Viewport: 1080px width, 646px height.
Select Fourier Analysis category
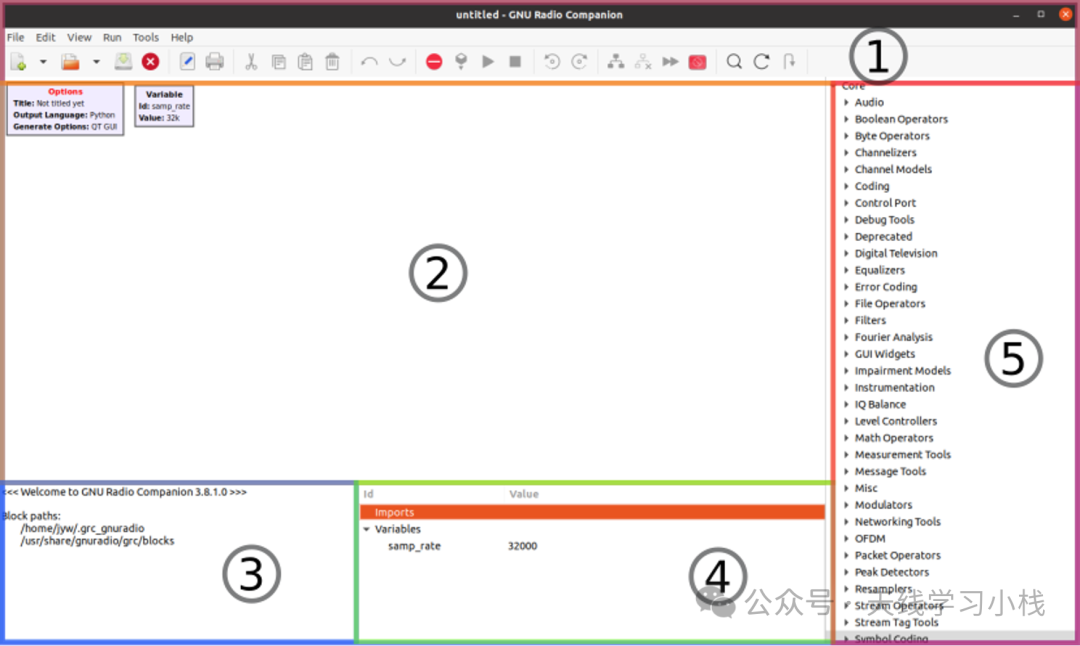(893, 337)
